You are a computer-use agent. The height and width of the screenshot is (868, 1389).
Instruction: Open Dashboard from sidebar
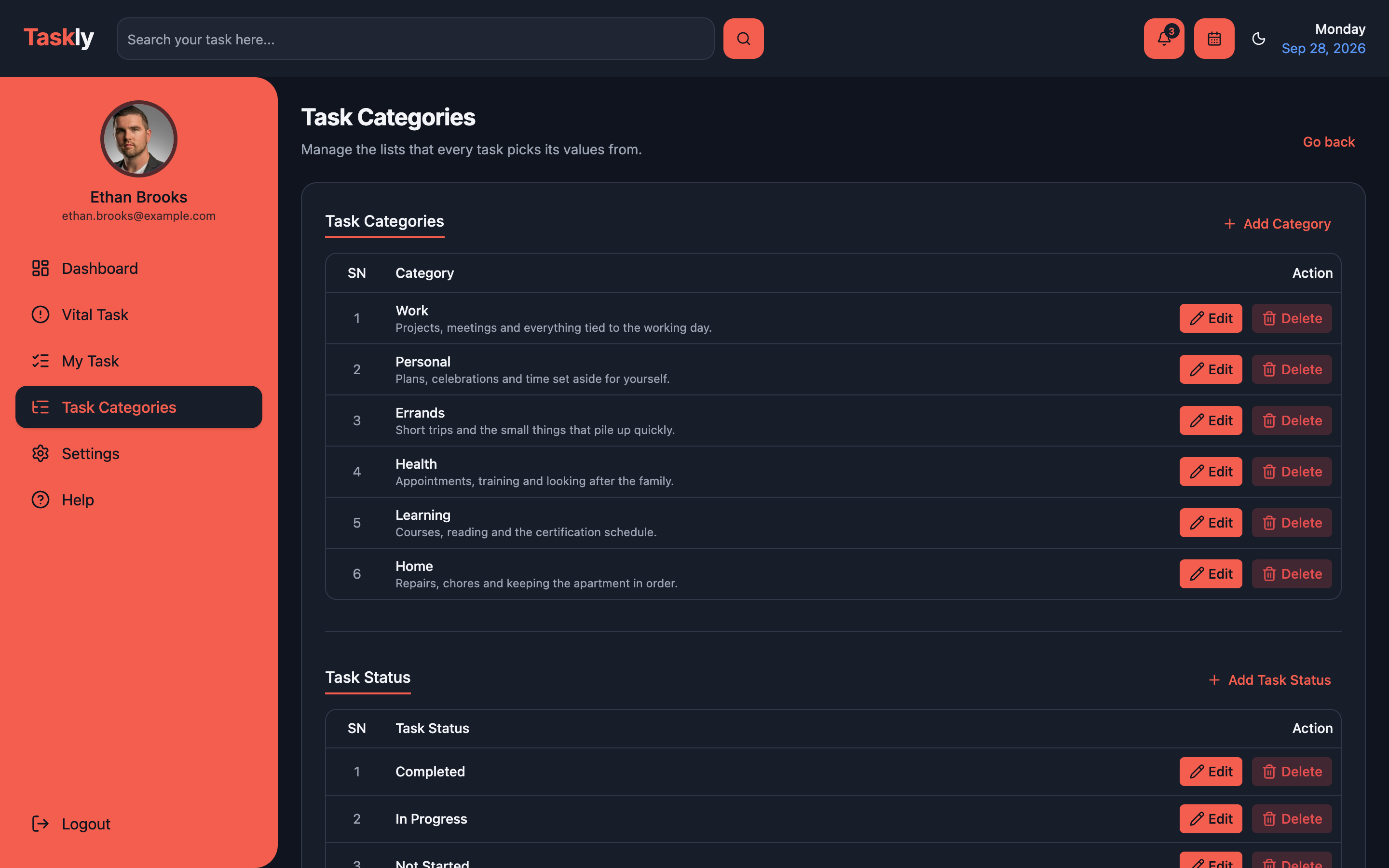pyautogui.click(x=139, y=268)
